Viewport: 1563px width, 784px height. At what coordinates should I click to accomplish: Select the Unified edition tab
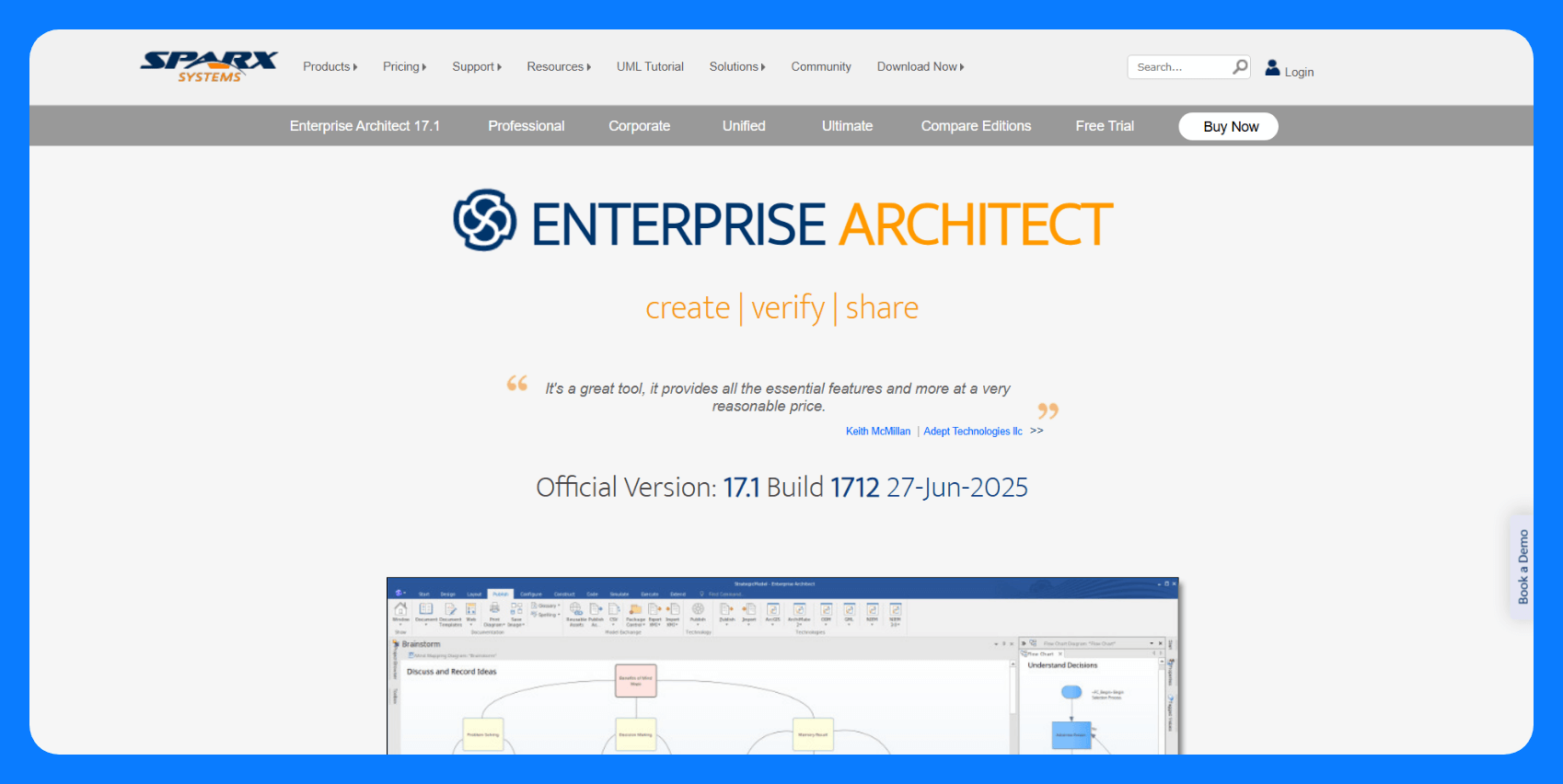[x=744, y=126]
